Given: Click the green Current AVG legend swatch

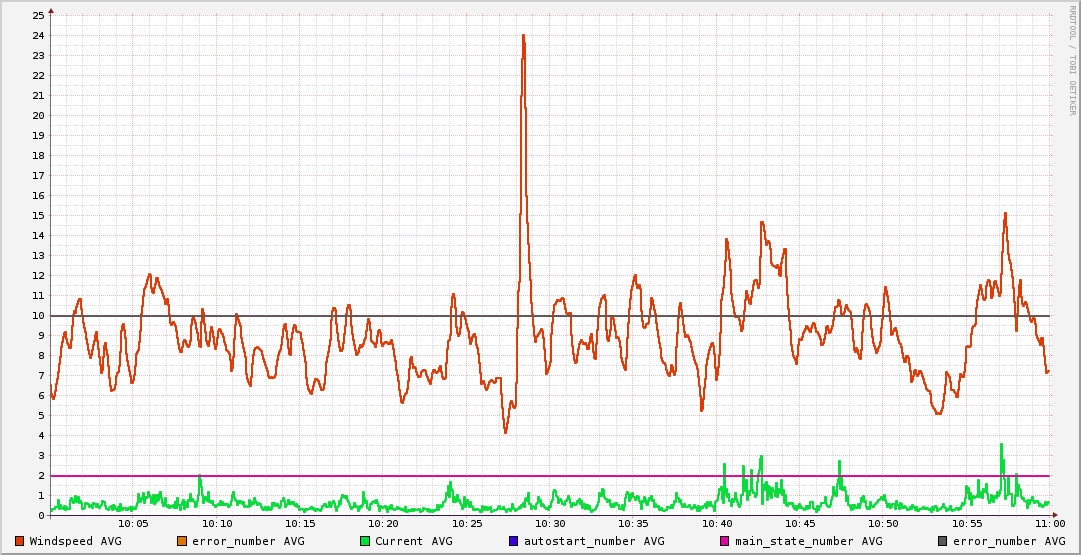Looking at the screenshot, I should pyautogui.click(x=365, y=541).
